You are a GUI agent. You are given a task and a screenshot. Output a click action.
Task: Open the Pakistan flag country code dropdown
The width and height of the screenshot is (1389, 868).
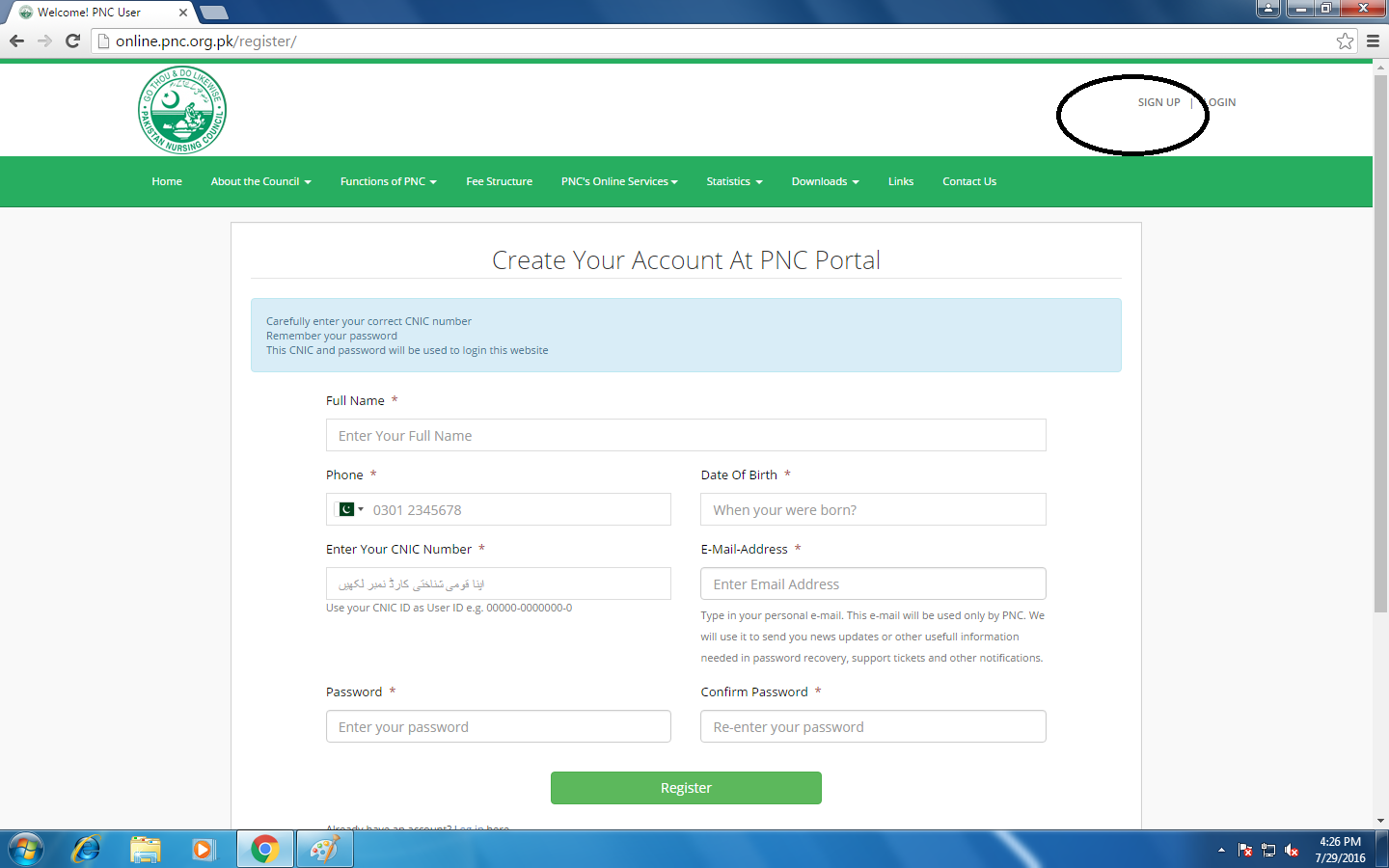(349, 509)
